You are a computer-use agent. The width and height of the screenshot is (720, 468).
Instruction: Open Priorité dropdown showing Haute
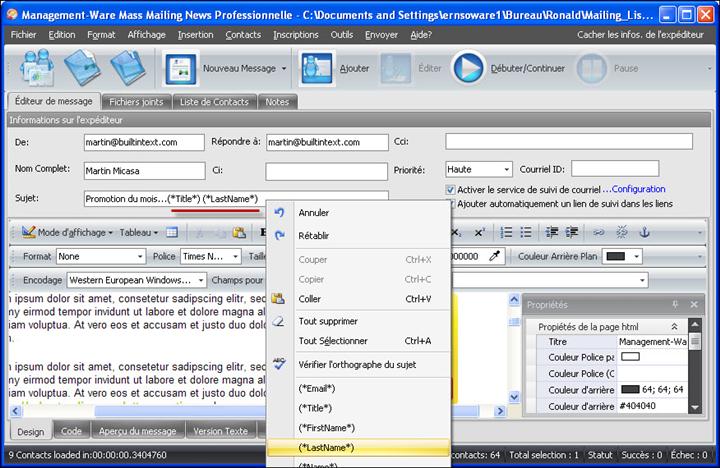click(x=478, y=169)
